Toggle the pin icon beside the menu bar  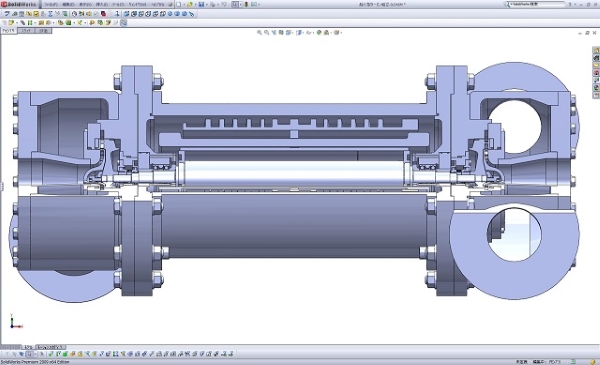click(x=170, y=4)
